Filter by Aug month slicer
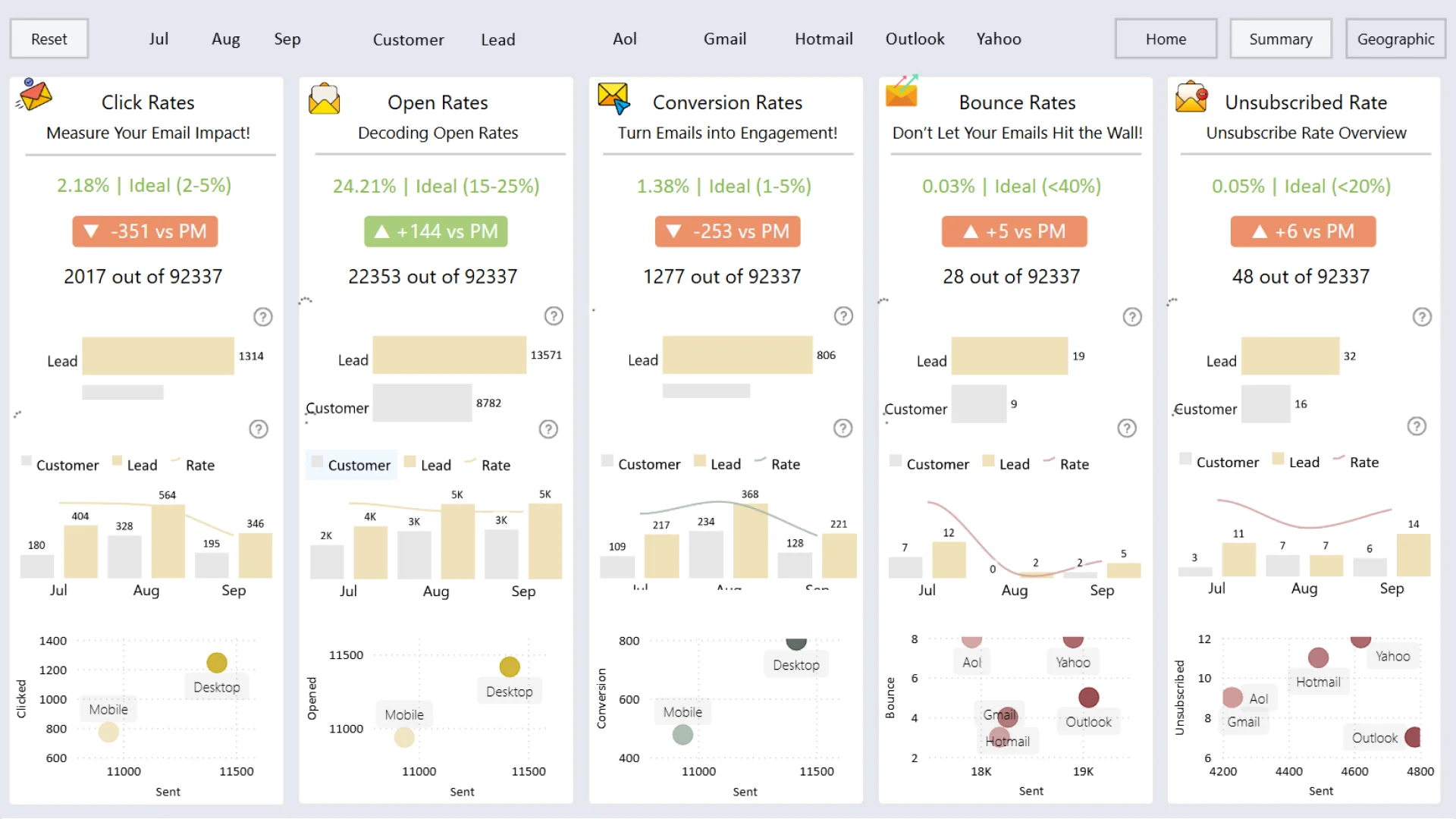 226,39
